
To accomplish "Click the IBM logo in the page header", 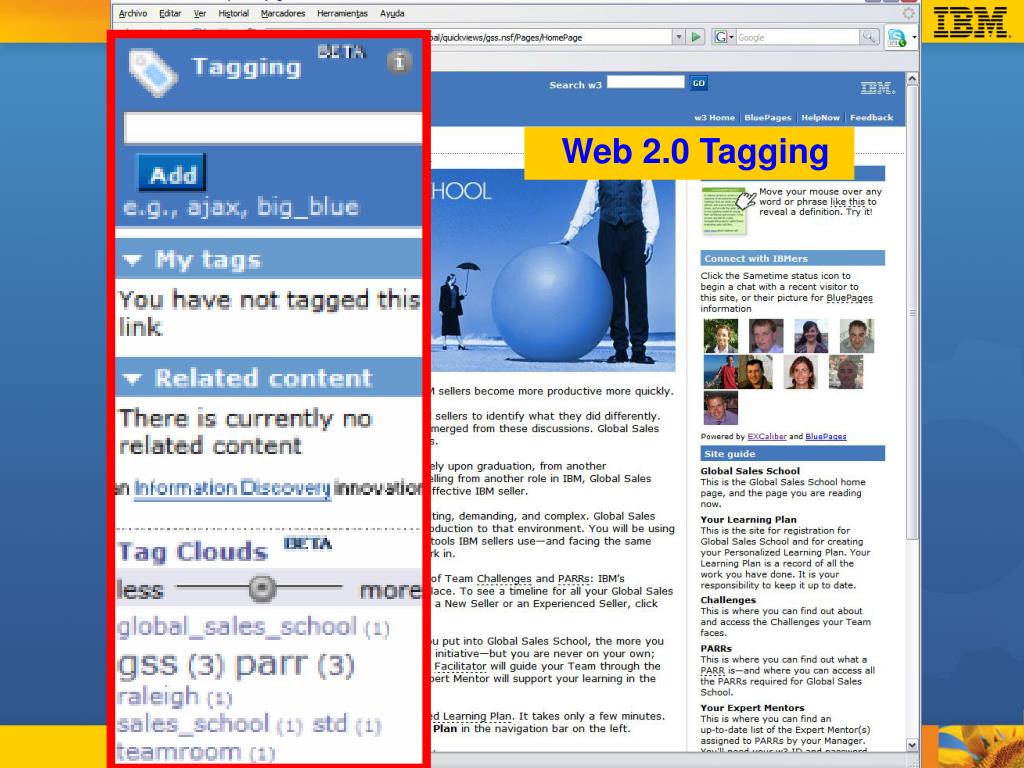I will pos(878,88).
